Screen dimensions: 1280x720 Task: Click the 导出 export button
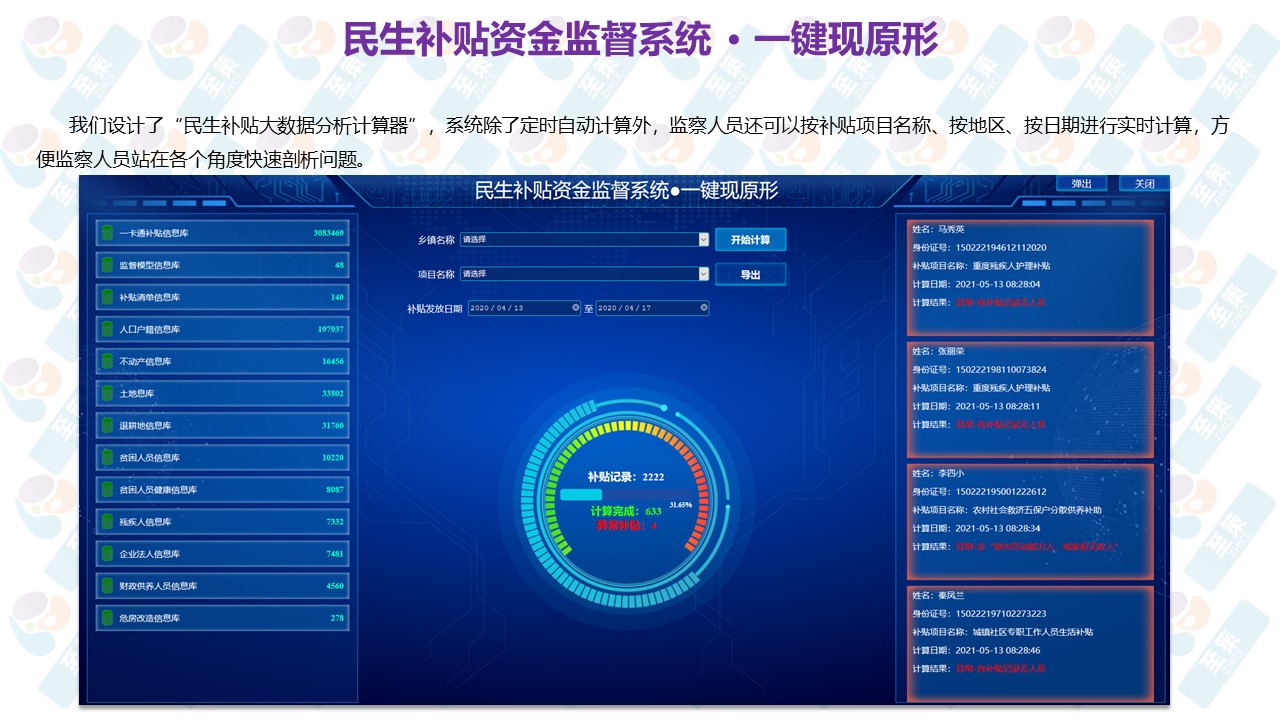(x=750, y=275)
